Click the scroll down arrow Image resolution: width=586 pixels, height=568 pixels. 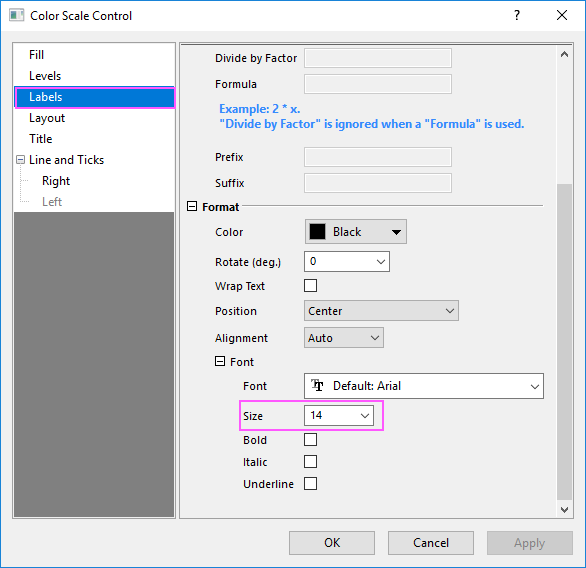click(x=564, y=509)
